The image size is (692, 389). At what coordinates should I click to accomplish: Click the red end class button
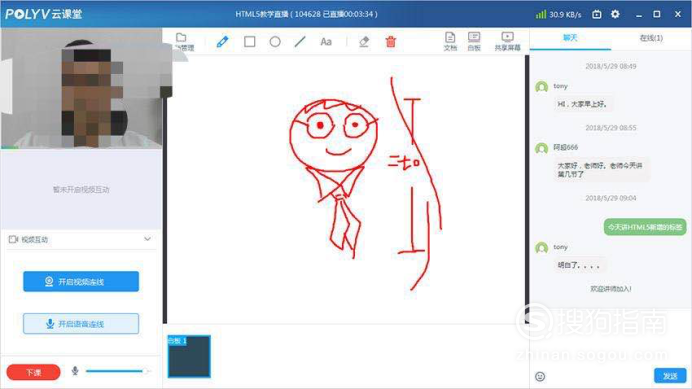pos(34,372)
